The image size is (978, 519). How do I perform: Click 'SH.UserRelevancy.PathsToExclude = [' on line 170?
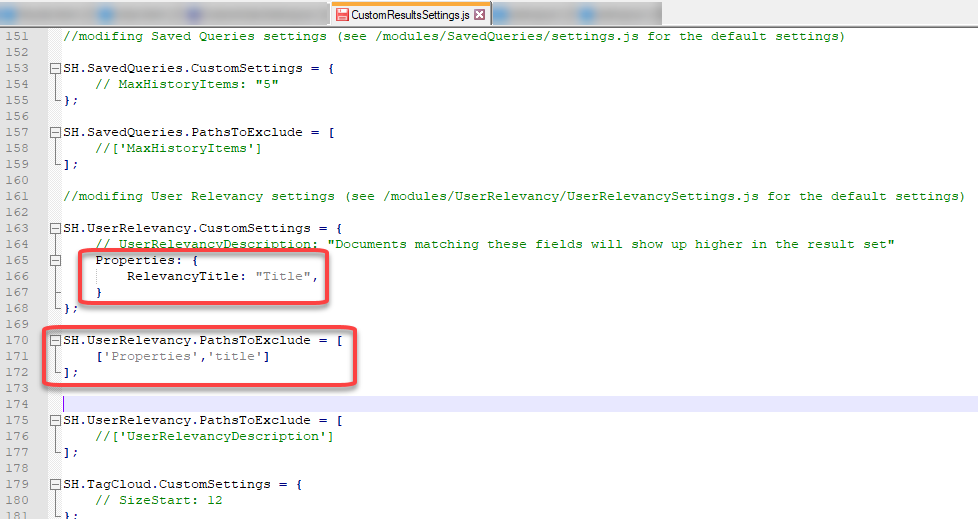pyautogui.click(x=203, y=341)
